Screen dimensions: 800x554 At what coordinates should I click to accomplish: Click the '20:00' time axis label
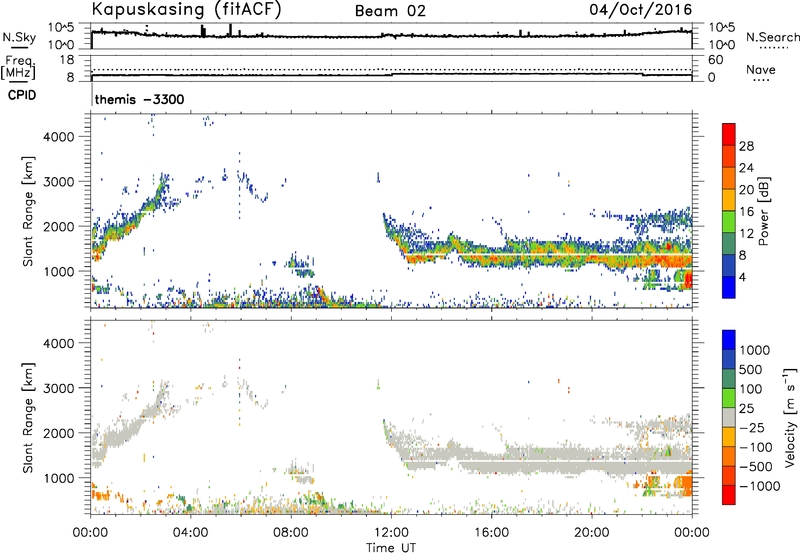tap(591, 533)
